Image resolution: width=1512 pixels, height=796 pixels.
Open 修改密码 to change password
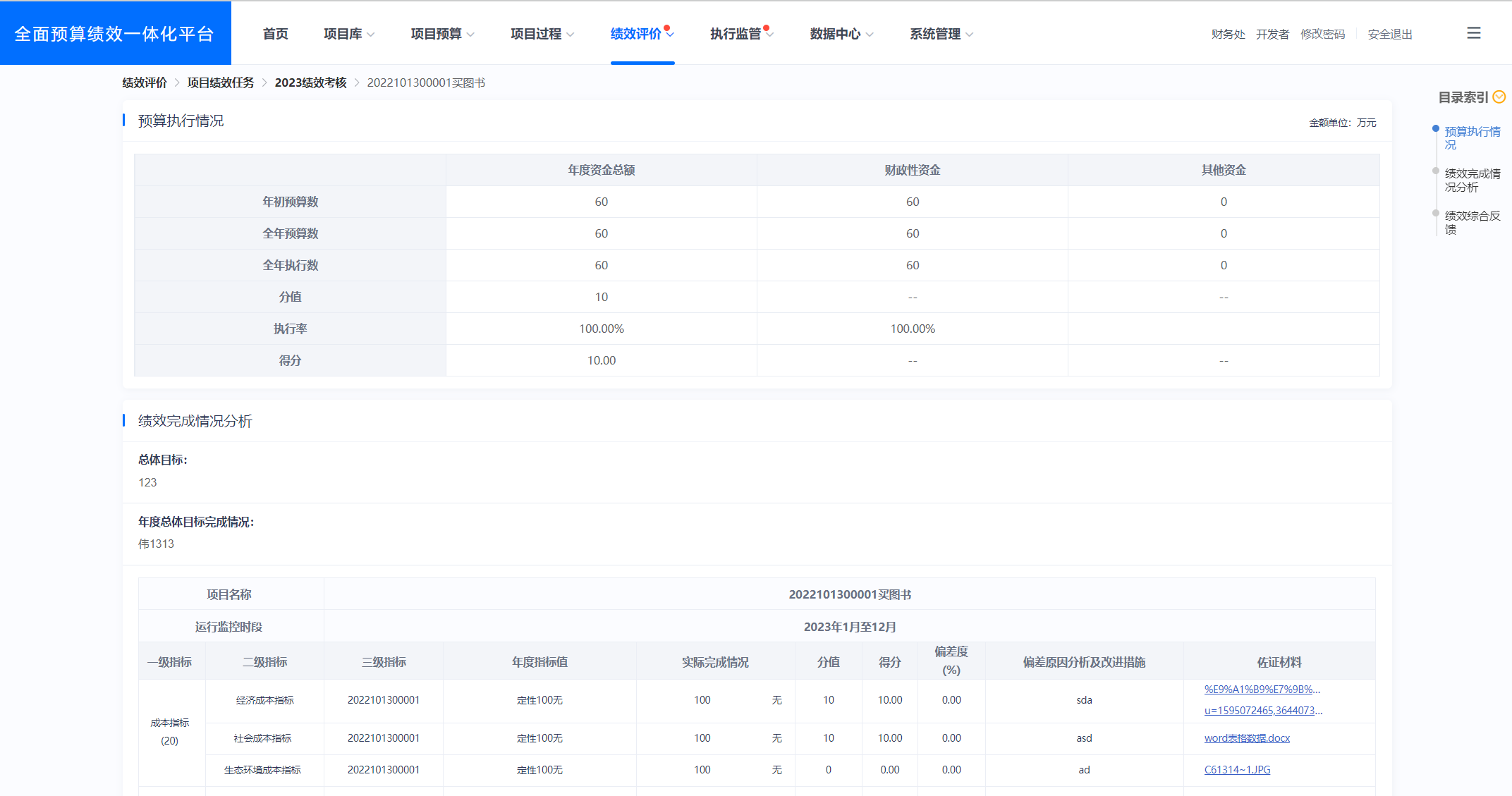click(x=1322, y=33)
